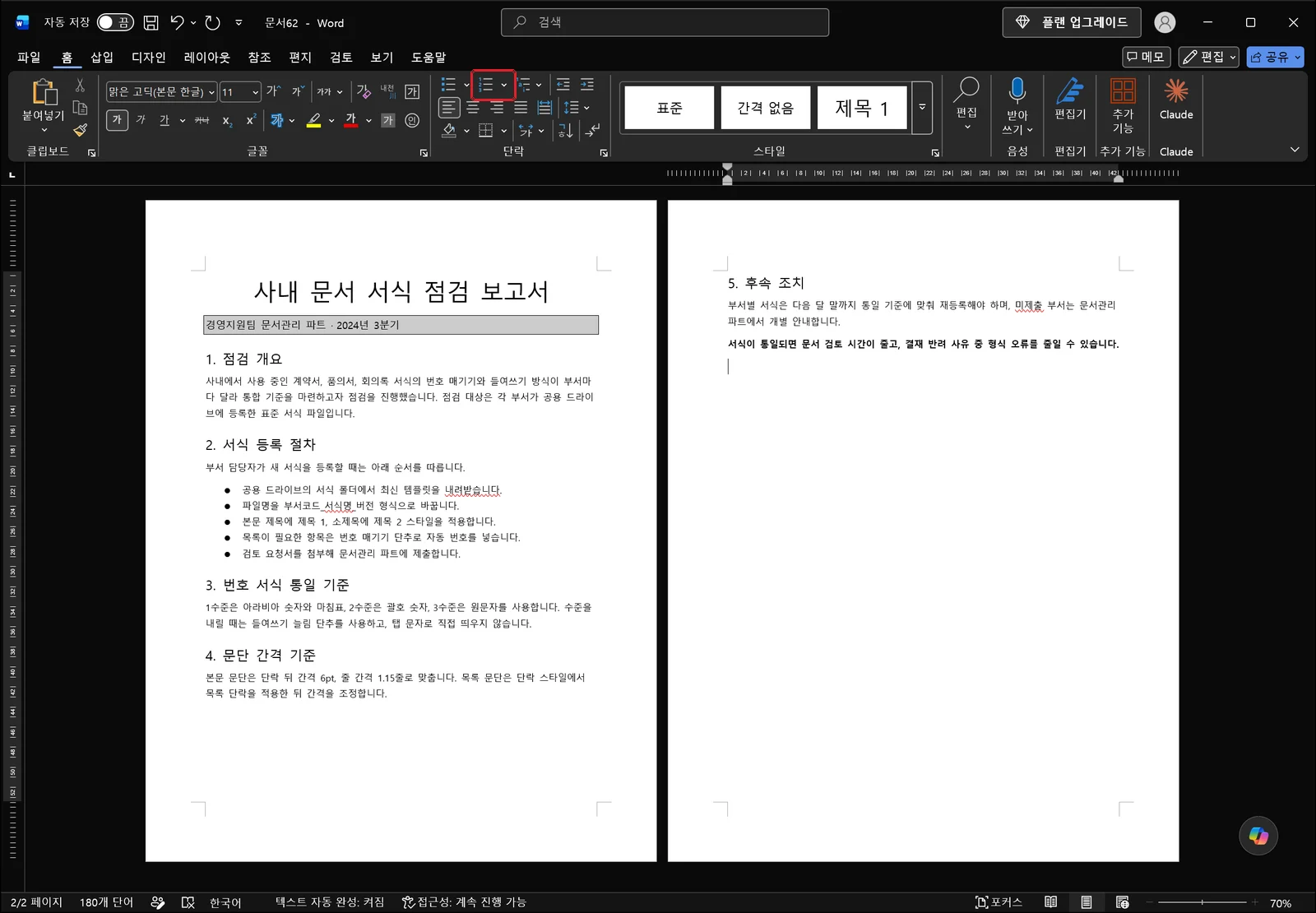Switch to Web Layout view
The image size is (1316, 913).
[1123, 902]
